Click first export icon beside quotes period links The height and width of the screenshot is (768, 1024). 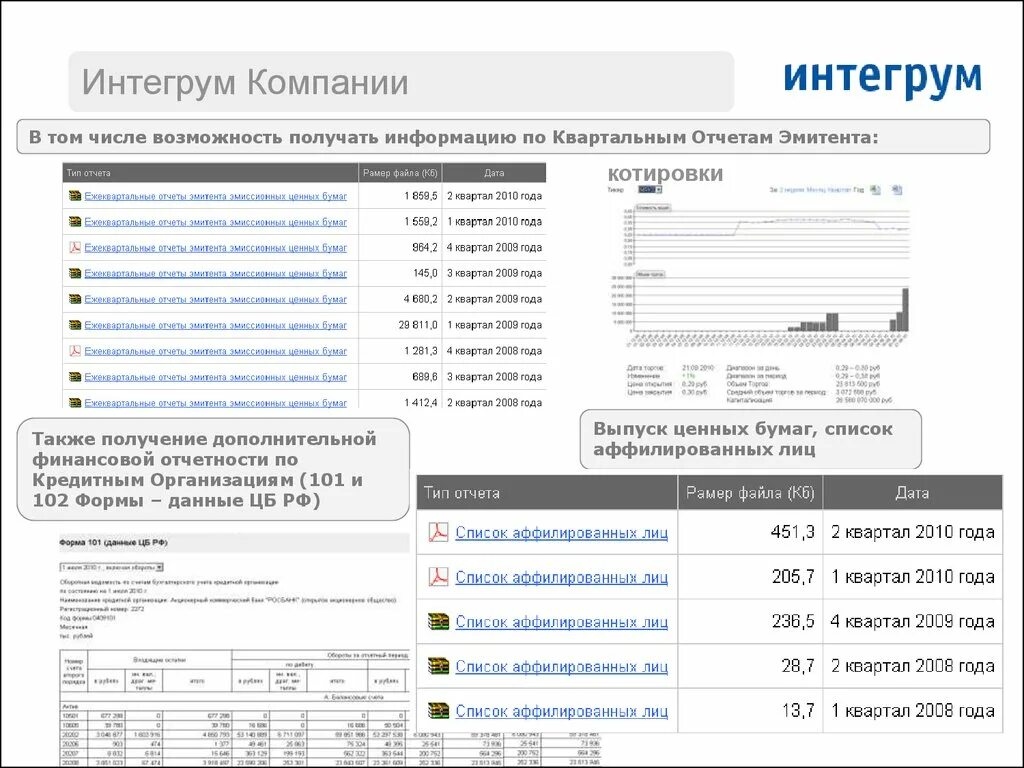[x=875, y=190]
